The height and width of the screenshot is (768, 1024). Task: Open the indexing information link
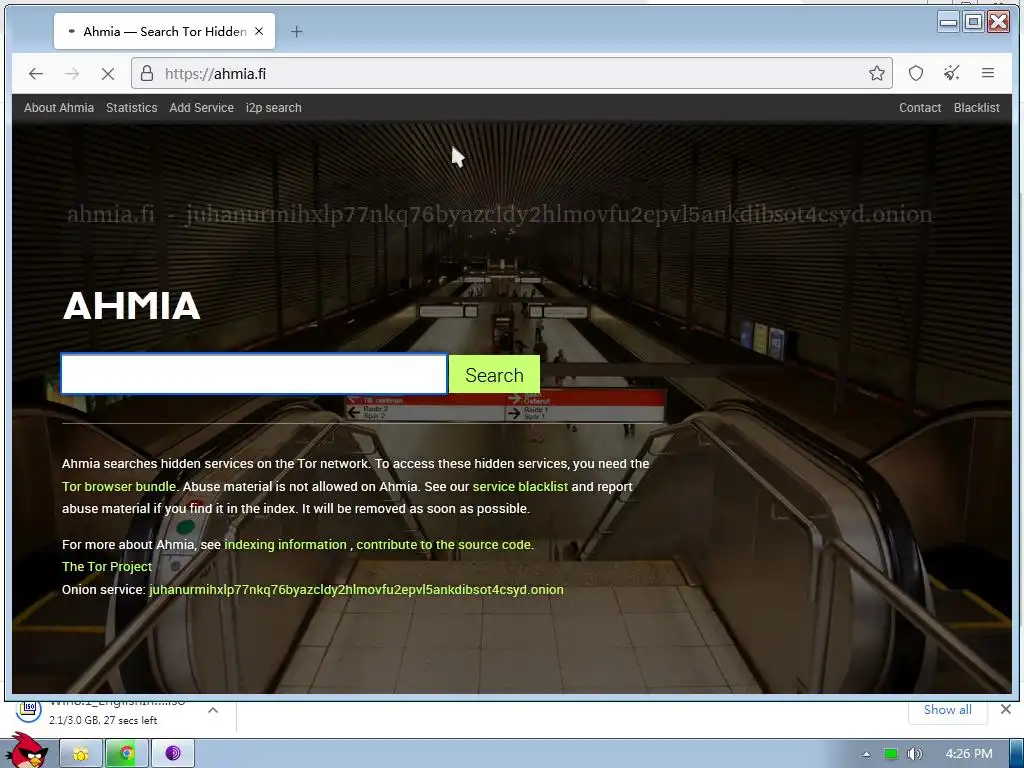(285, 545)
